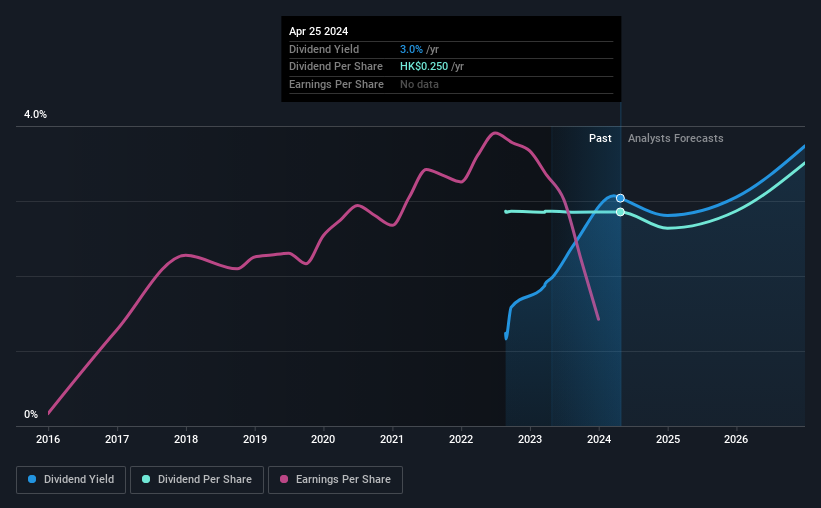Click the 2018 x-axis year label

pos(186,439)
